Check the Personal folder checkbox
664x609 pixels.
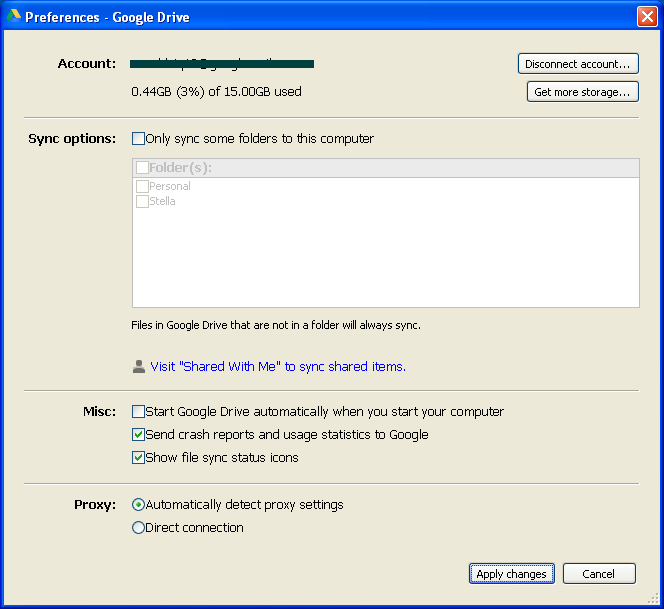[142, 186]
